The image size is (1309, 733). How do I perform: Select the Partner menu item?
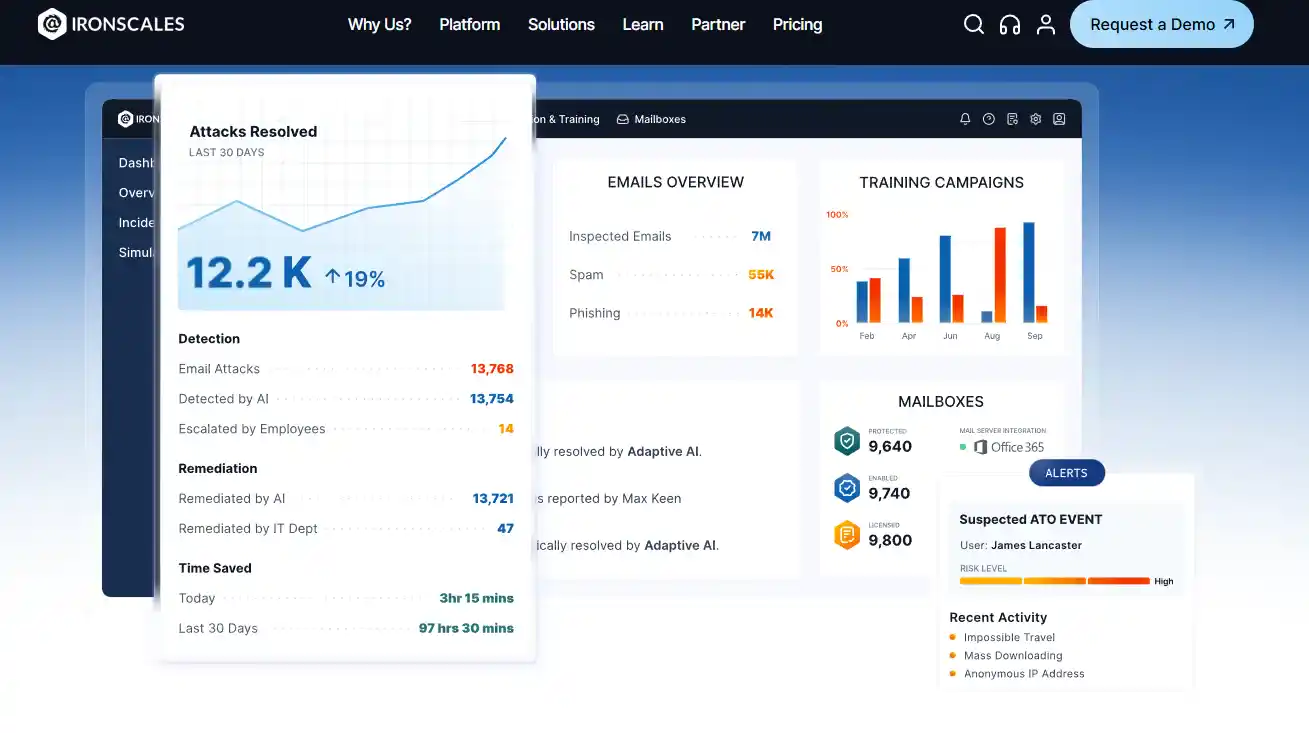718,25
